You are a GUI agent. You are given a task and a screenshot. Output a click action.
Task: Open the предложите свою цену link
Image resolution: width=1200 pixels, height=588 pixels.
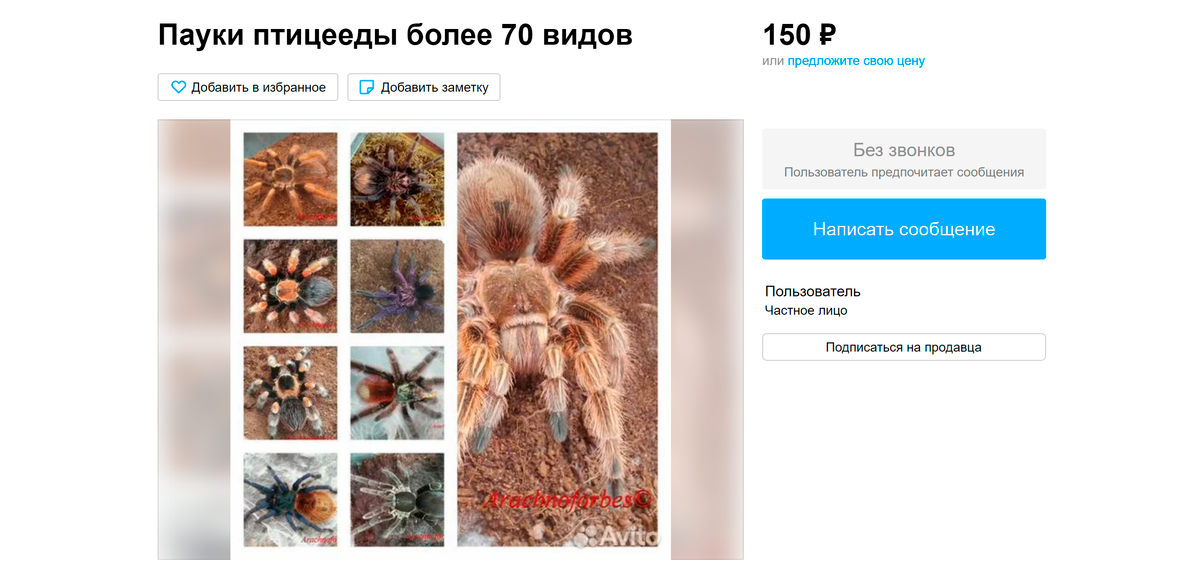[x=856, y=61]
